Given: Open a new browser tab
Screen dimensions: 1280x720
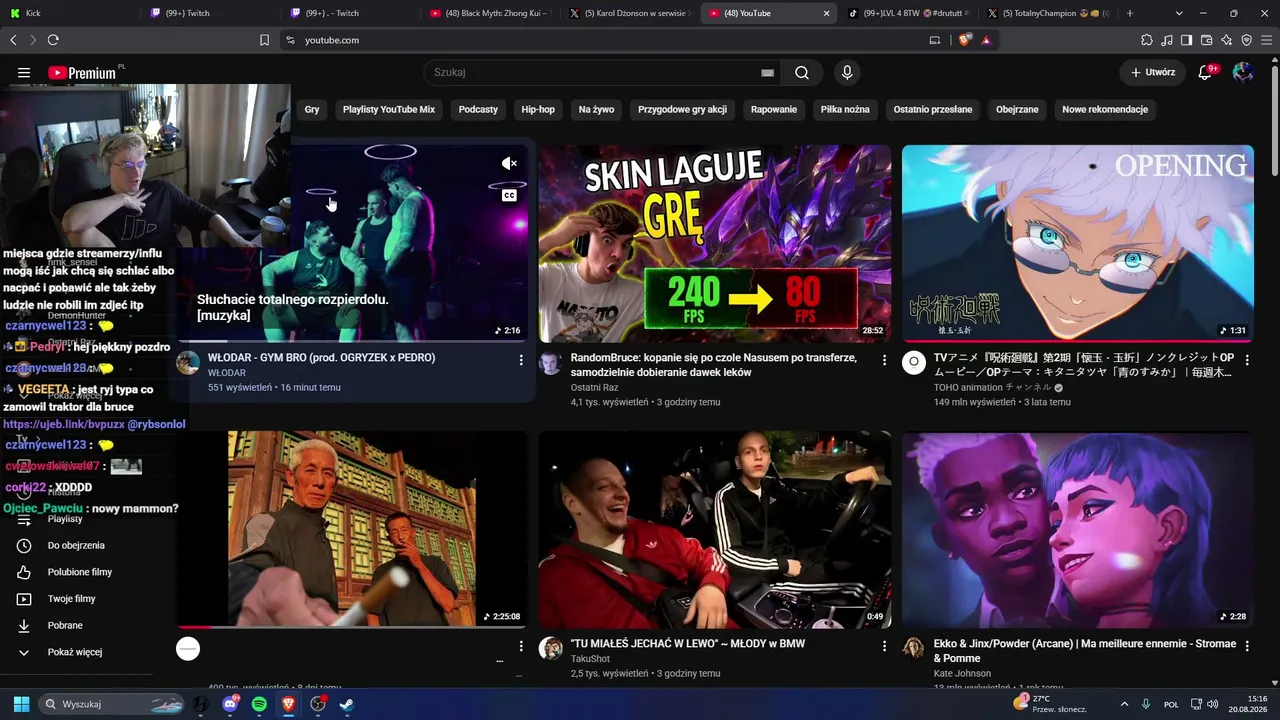Looking at the screenshot, I should point(1130,13).
